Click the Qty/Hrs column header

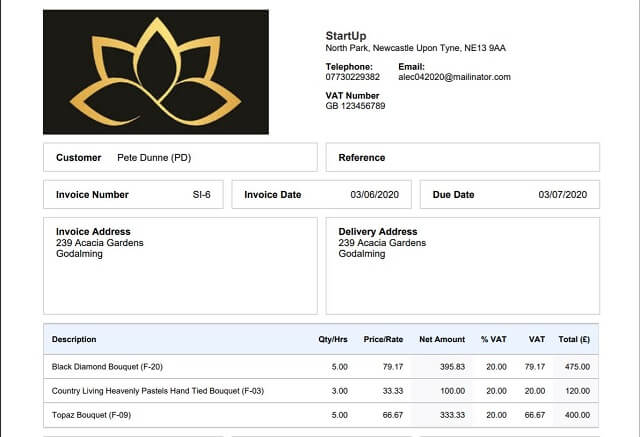tap(333, 339)
